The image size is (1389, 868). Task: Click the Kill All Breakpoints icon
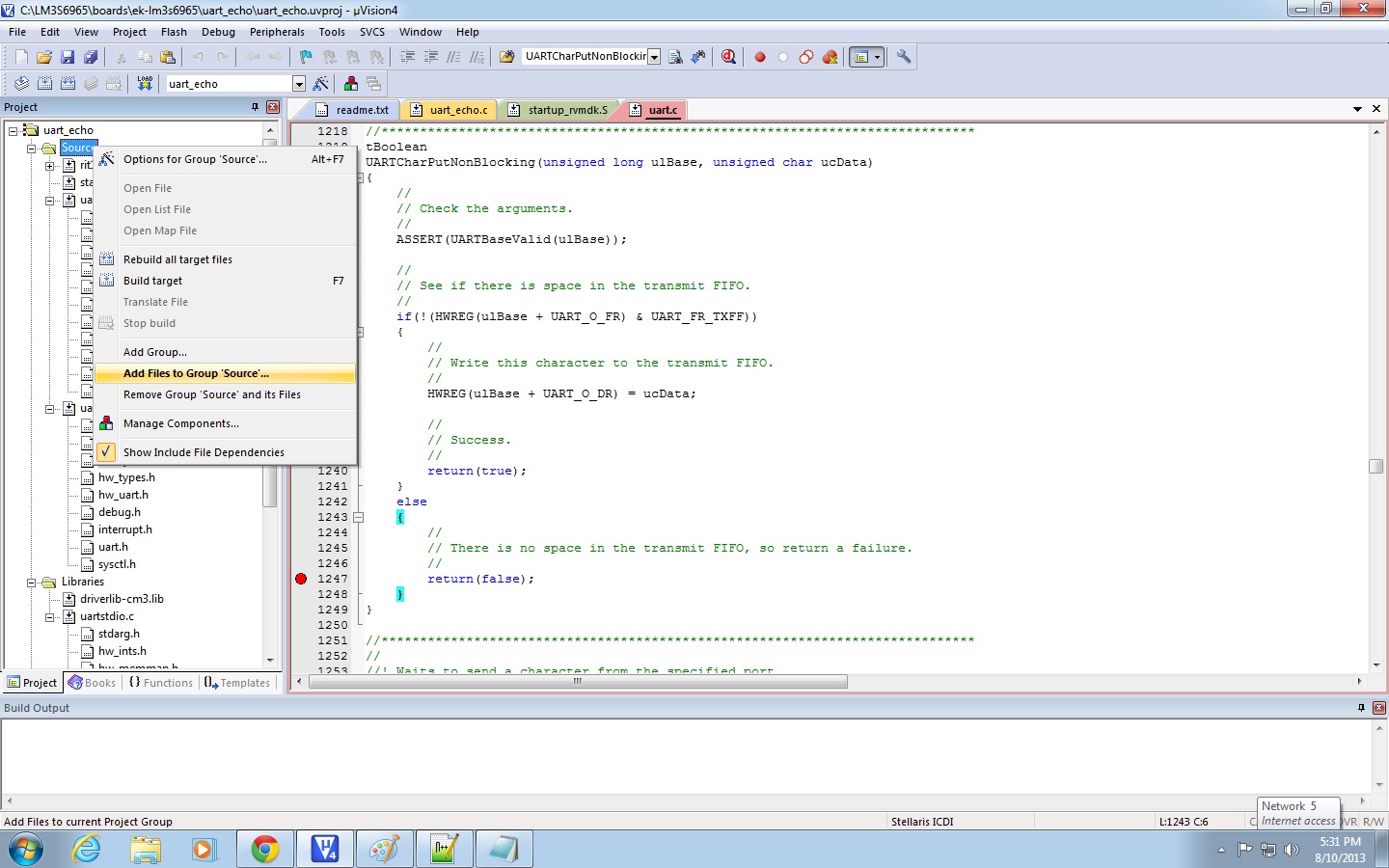tap(830, 57)
